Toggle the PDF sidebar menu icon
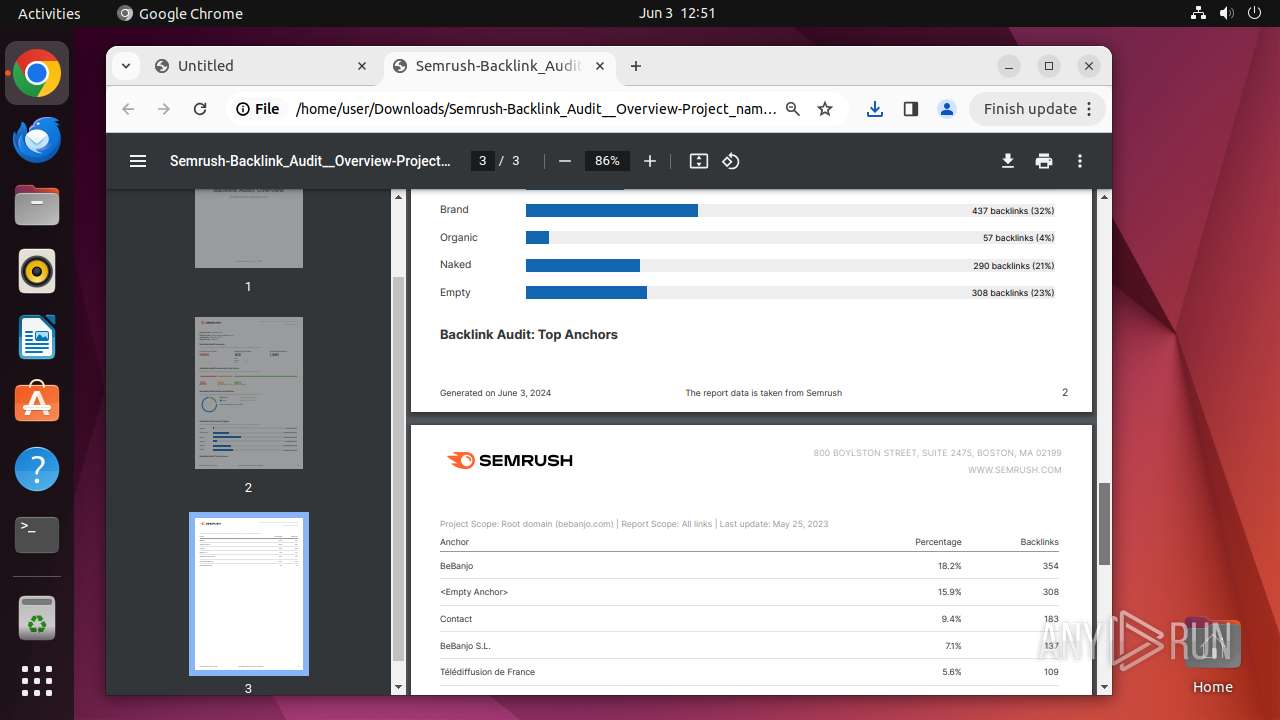This screenshot has height=720, width=1280. [x=138, y=161]
